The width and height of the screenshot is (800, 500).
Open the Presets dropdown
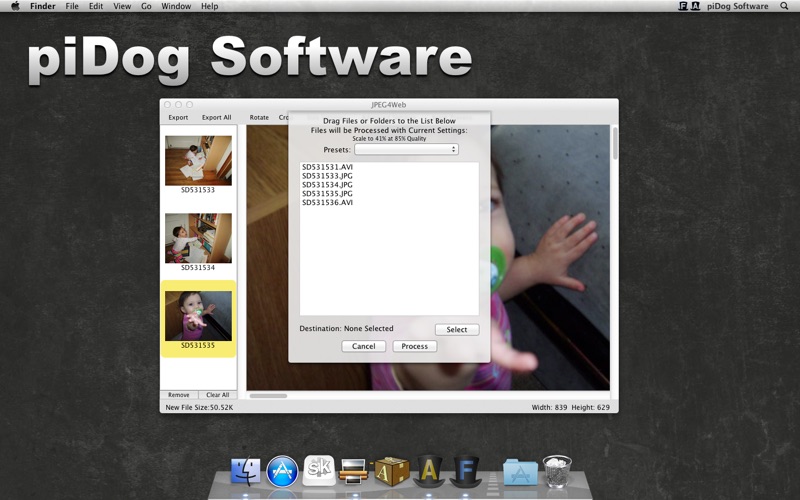(407, 149)
